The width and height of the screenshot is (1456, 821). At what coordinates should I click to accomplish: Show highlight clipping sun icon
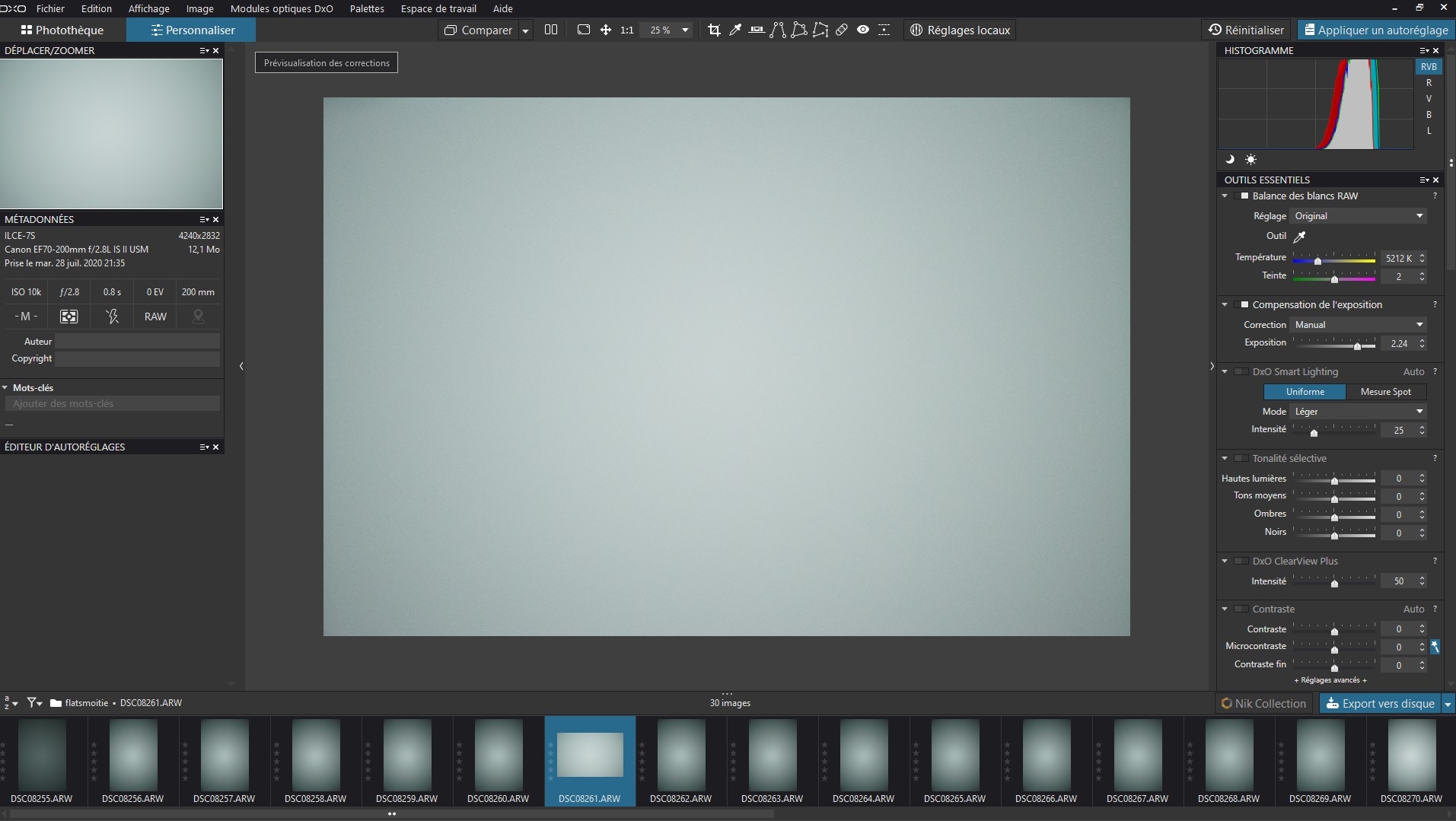coord(1251,160)
